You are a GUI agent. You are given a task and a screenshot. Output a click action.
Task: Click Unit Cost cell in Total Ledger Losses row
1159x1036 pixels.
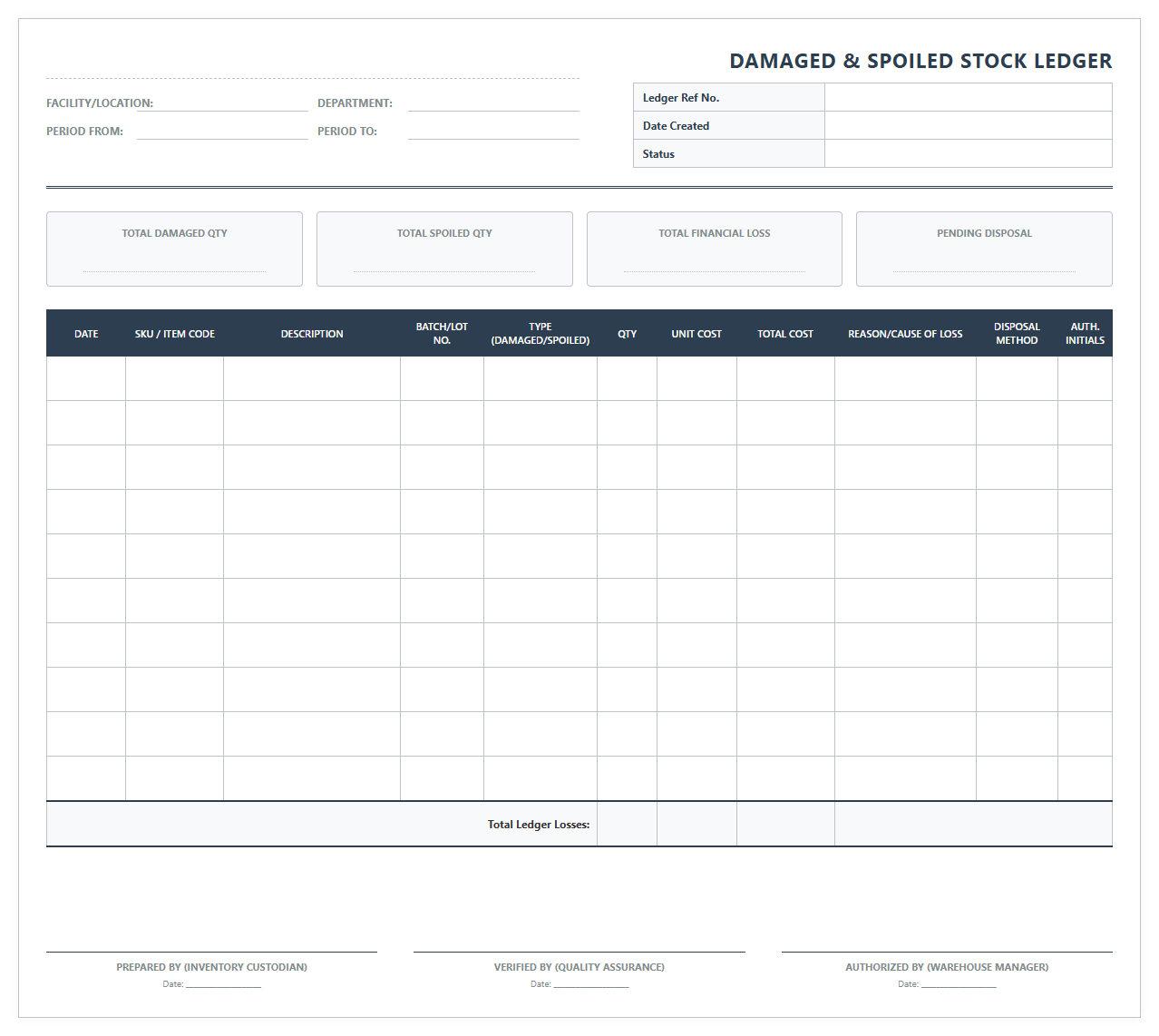(696, 825)
